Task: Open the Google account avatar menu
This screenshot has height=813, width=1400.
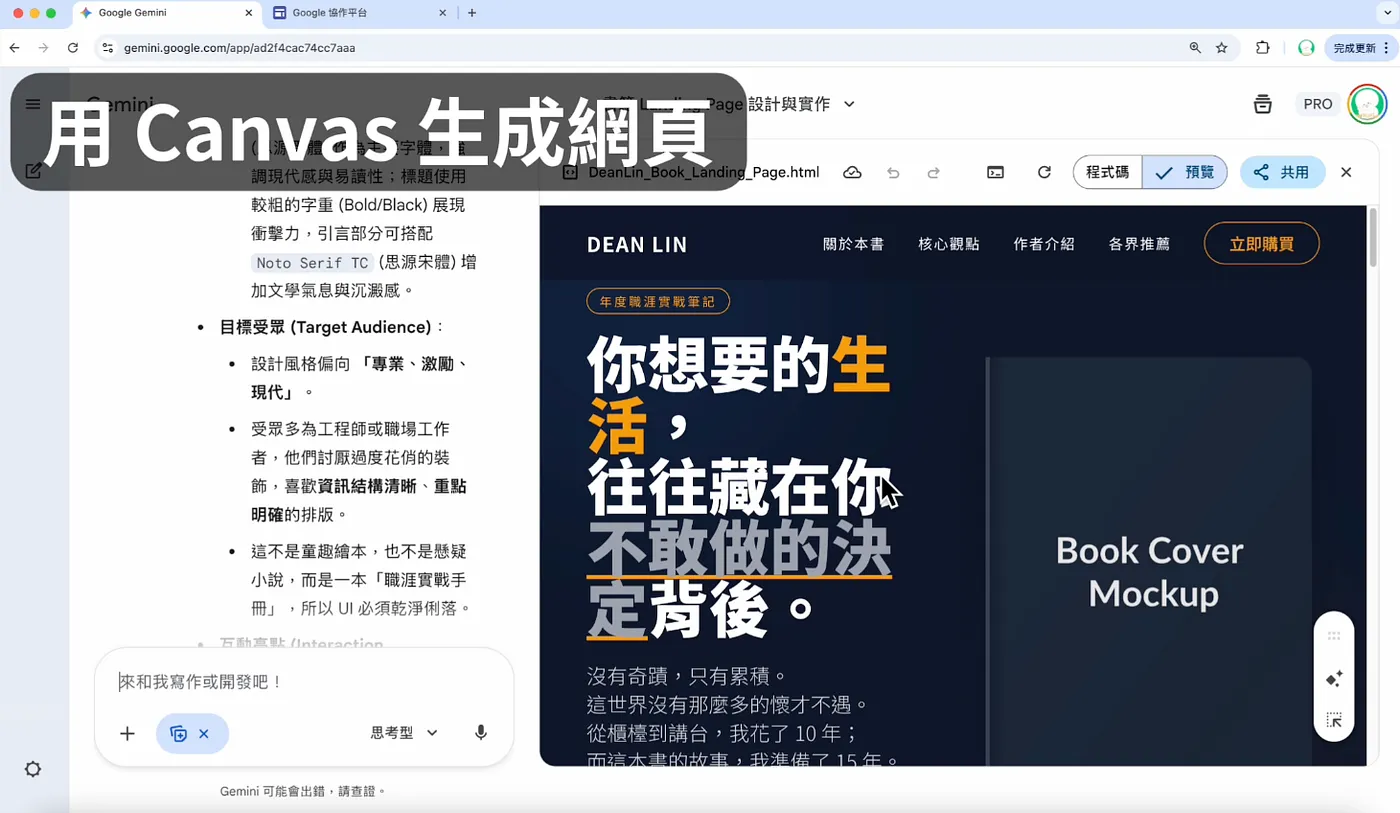Action: 1367,104
